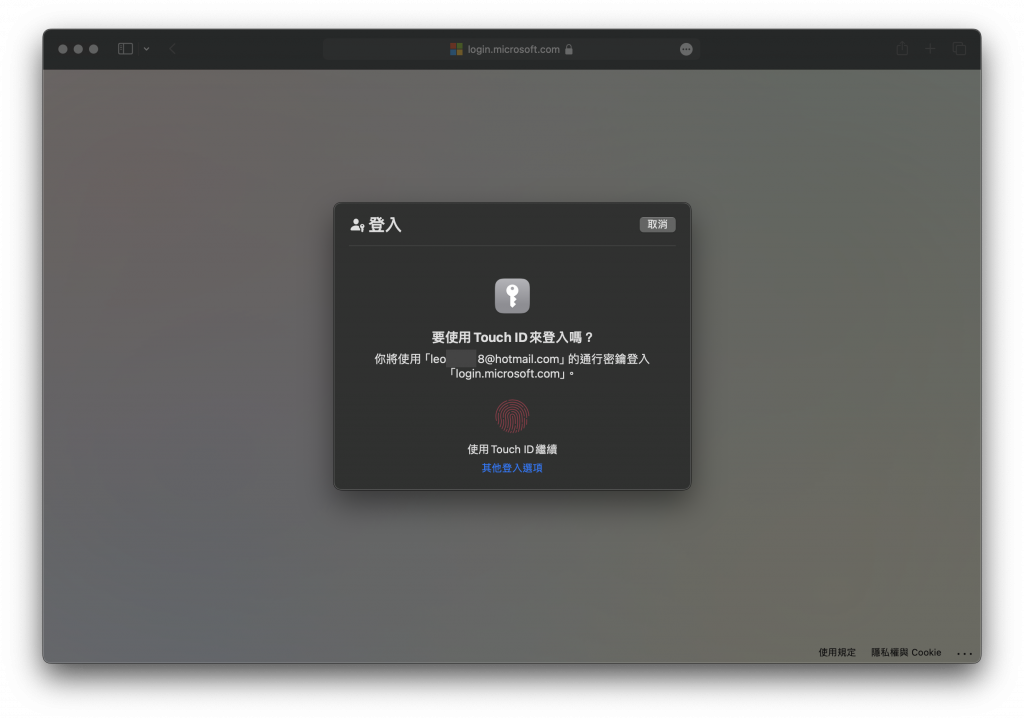Click the 8@hotmail.com account text
This screenshot has height=720, width=1024.
519,359
